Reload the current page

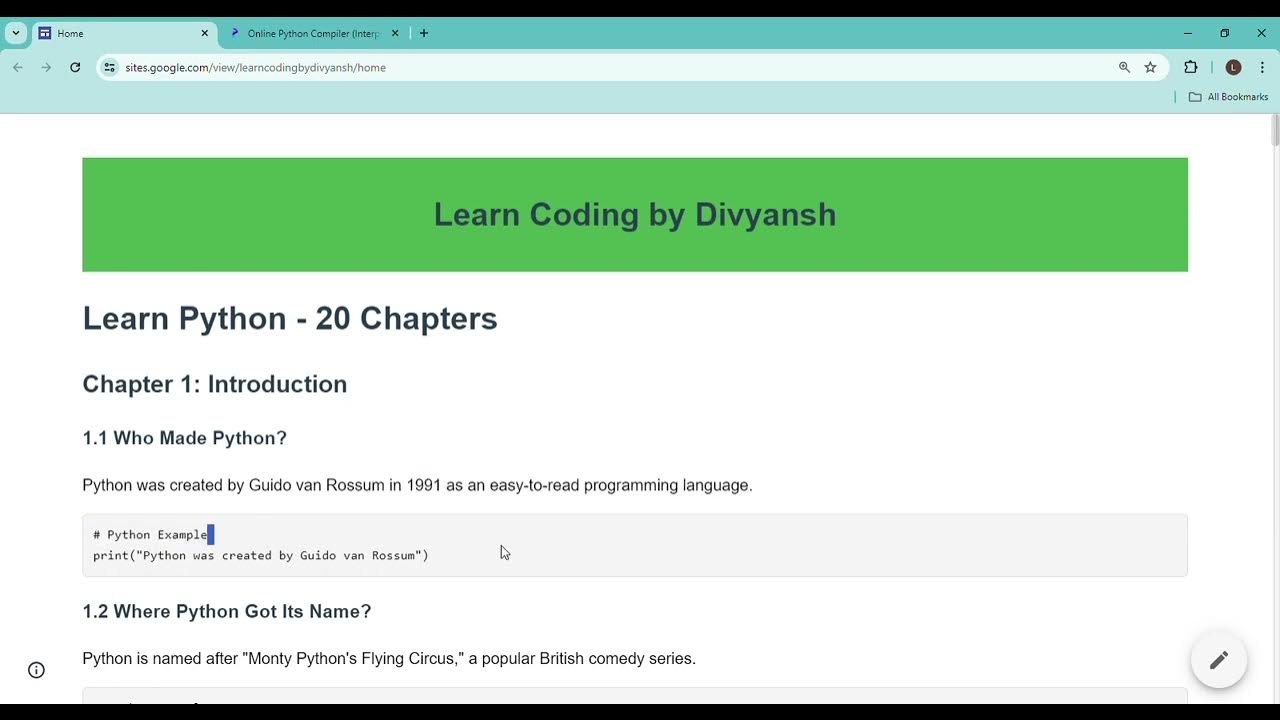tap(75, 67)
